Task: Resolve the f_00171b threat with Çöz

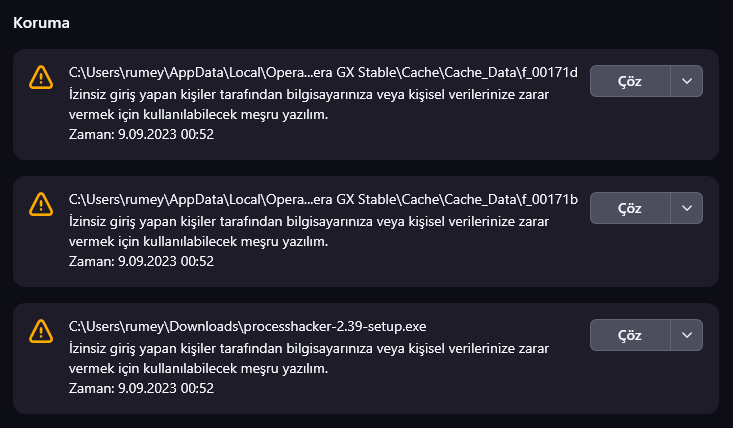Action: click(630, 208)
